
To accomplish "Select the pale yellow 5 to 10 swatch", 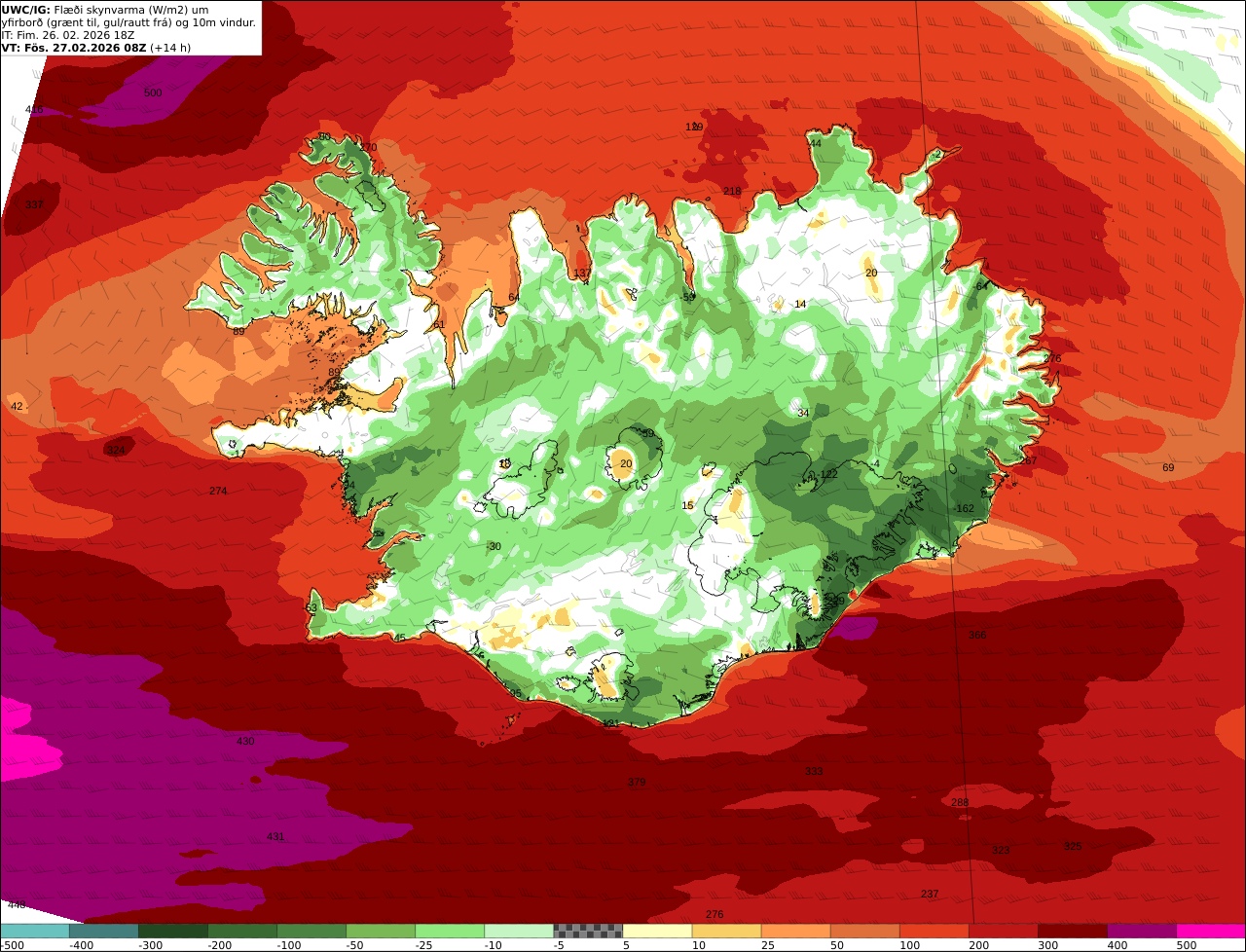I will tap(657, 931).
